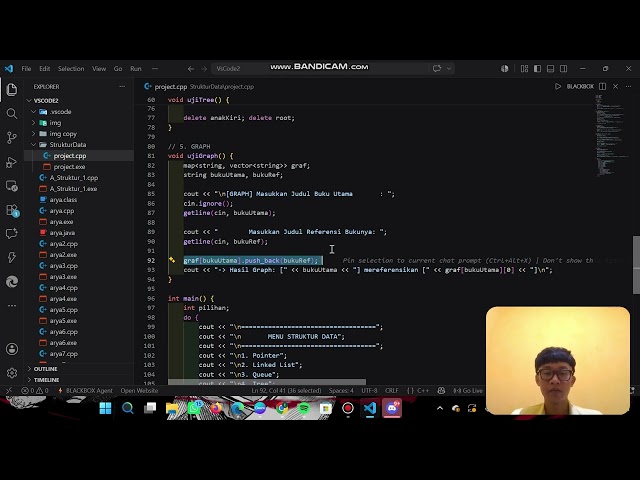Open Remote Explorer icon in activity bar
Screen dimensions: 640x480
click(x=12, y=186)
